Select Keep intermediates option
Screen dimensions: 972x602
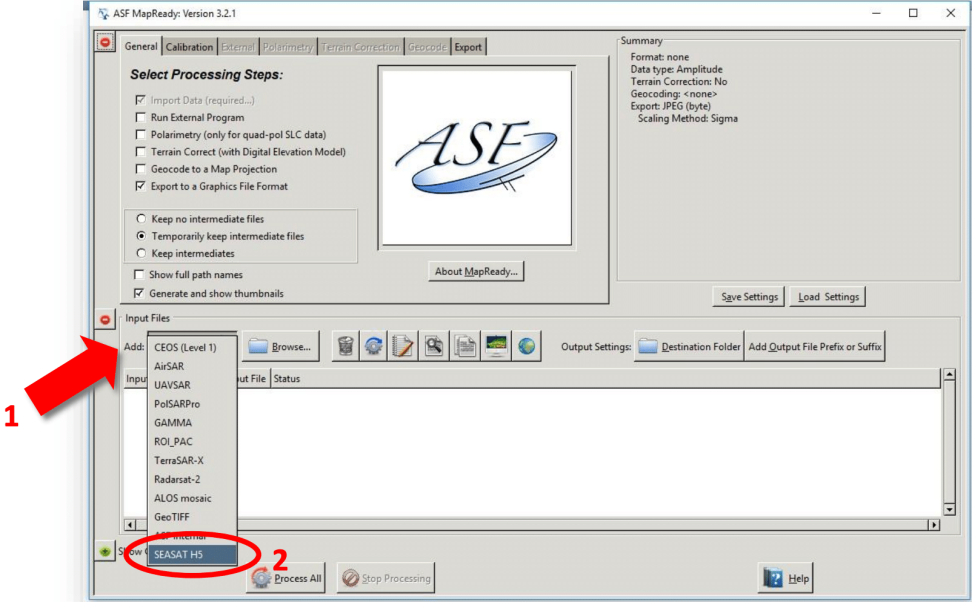tap(141, 253)
